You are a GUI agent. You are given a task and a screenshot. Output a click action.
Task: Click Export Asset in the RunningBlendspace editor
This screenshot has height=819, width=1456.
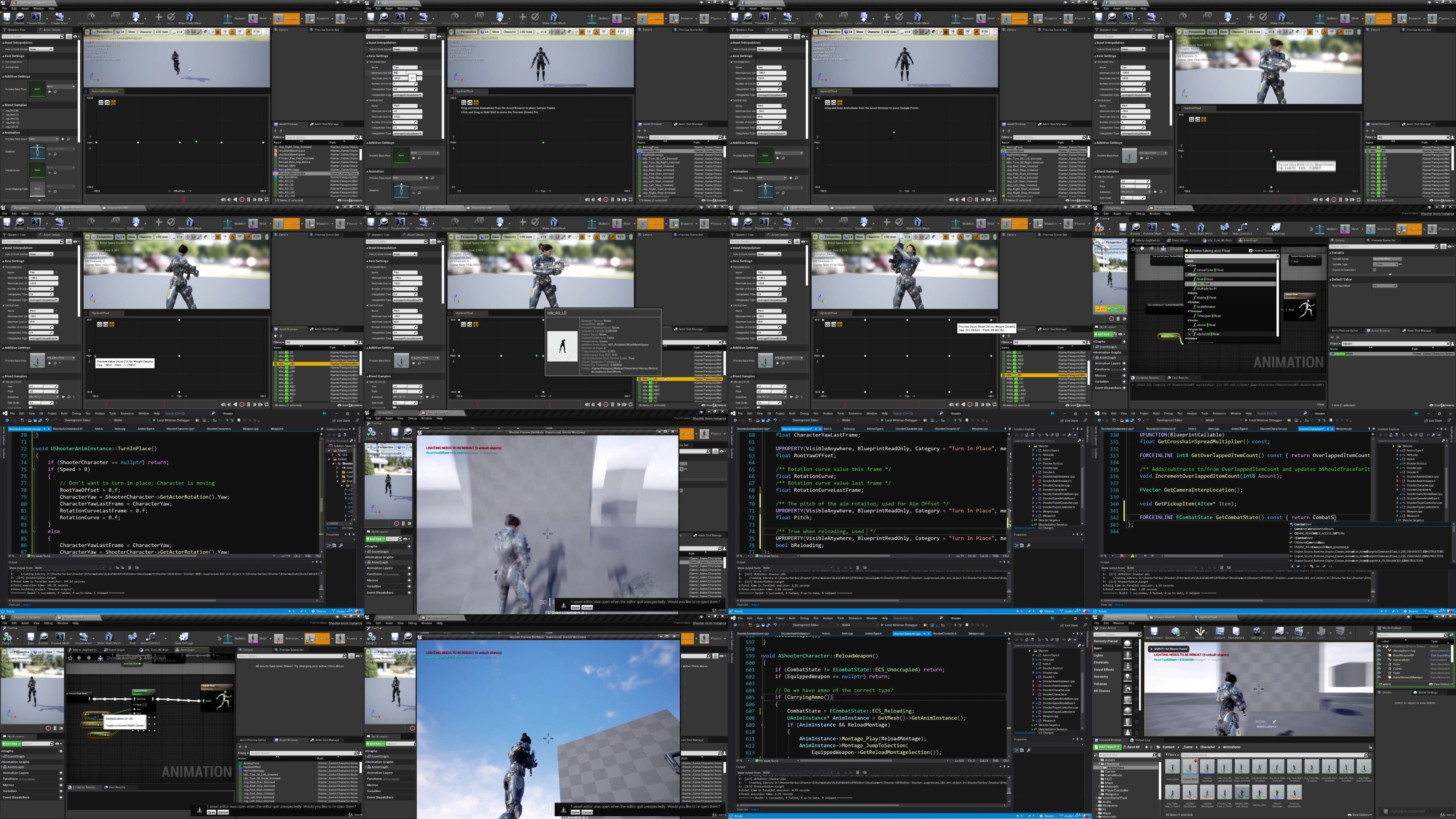coord(136,19)
